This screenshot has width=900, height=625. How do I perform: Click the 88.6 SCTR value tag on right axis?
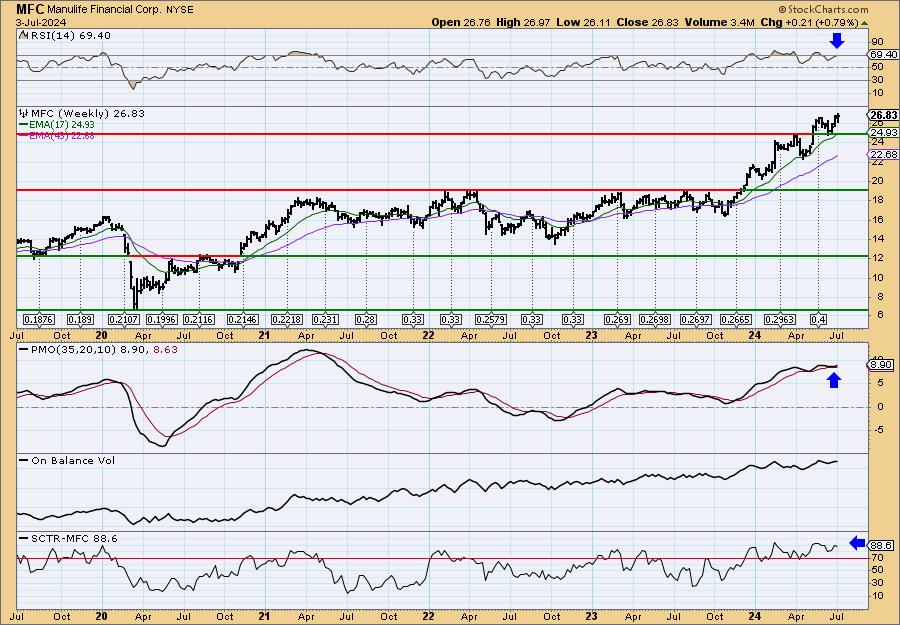click(882, 545)
